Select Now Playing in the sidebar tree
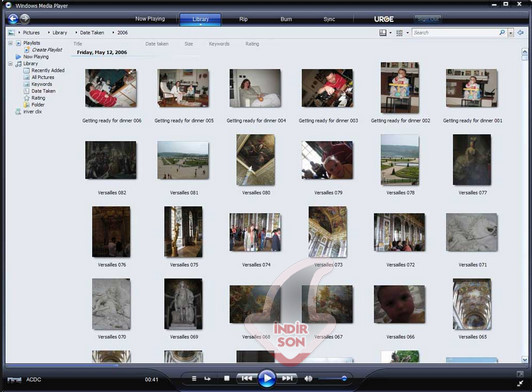The width and height of the screenshot is (532, 392). 36,57
